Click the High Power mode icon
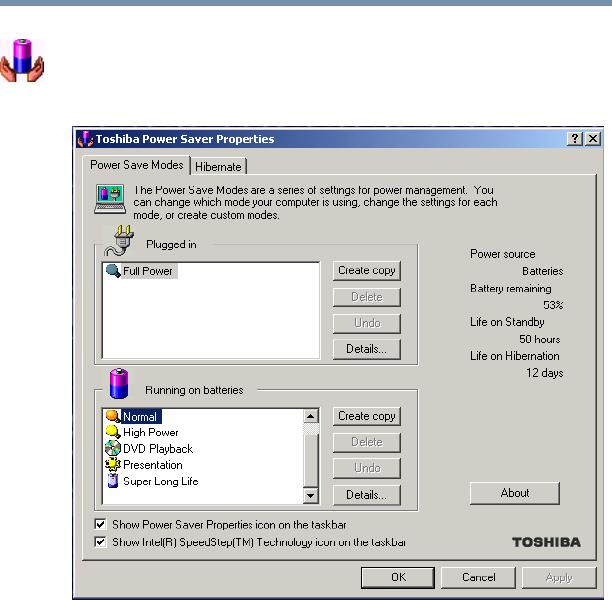 click(x=113, y=432)
